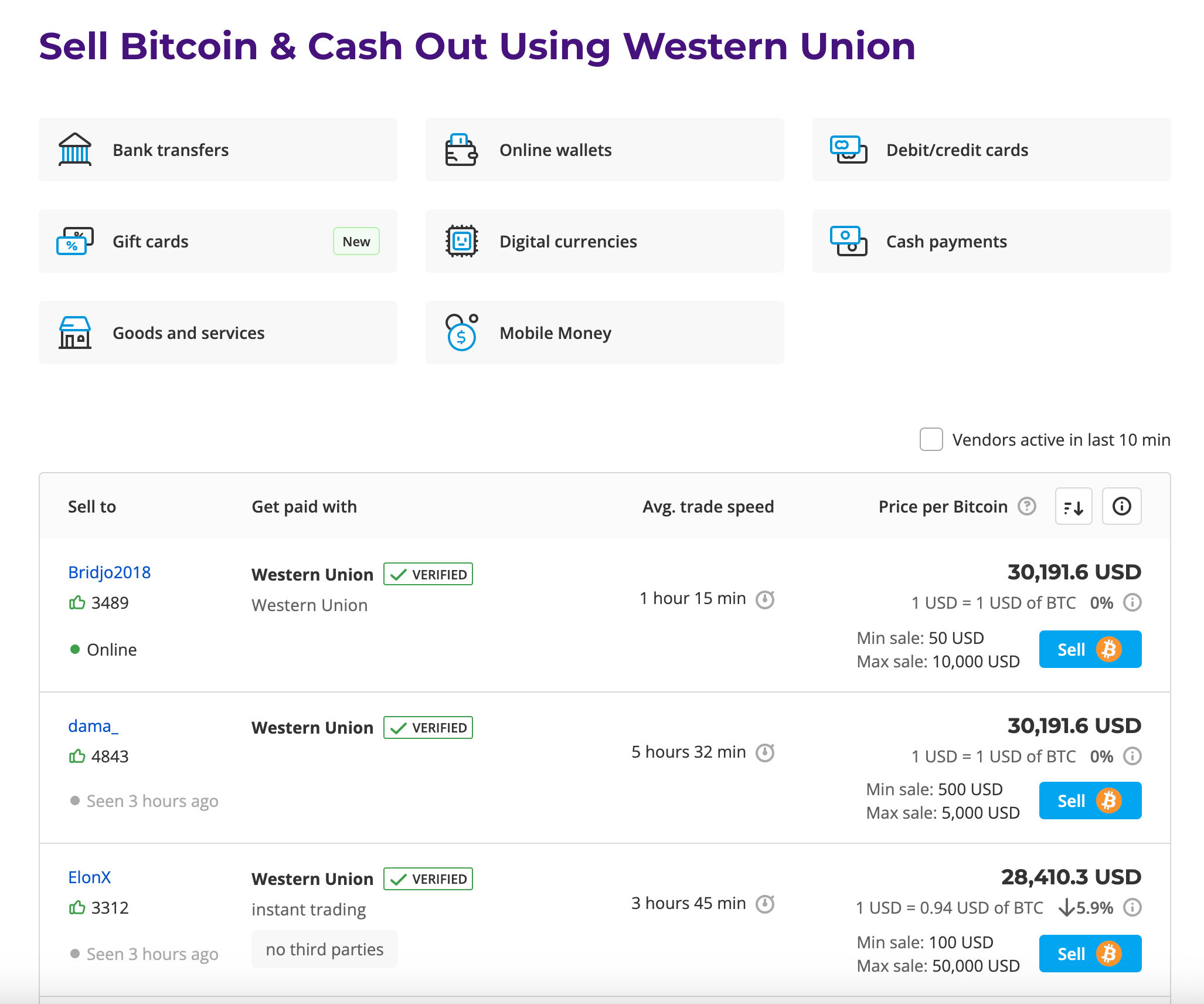
Task: Select the Debit/credit cards category
Action: [x=991, y=150]
